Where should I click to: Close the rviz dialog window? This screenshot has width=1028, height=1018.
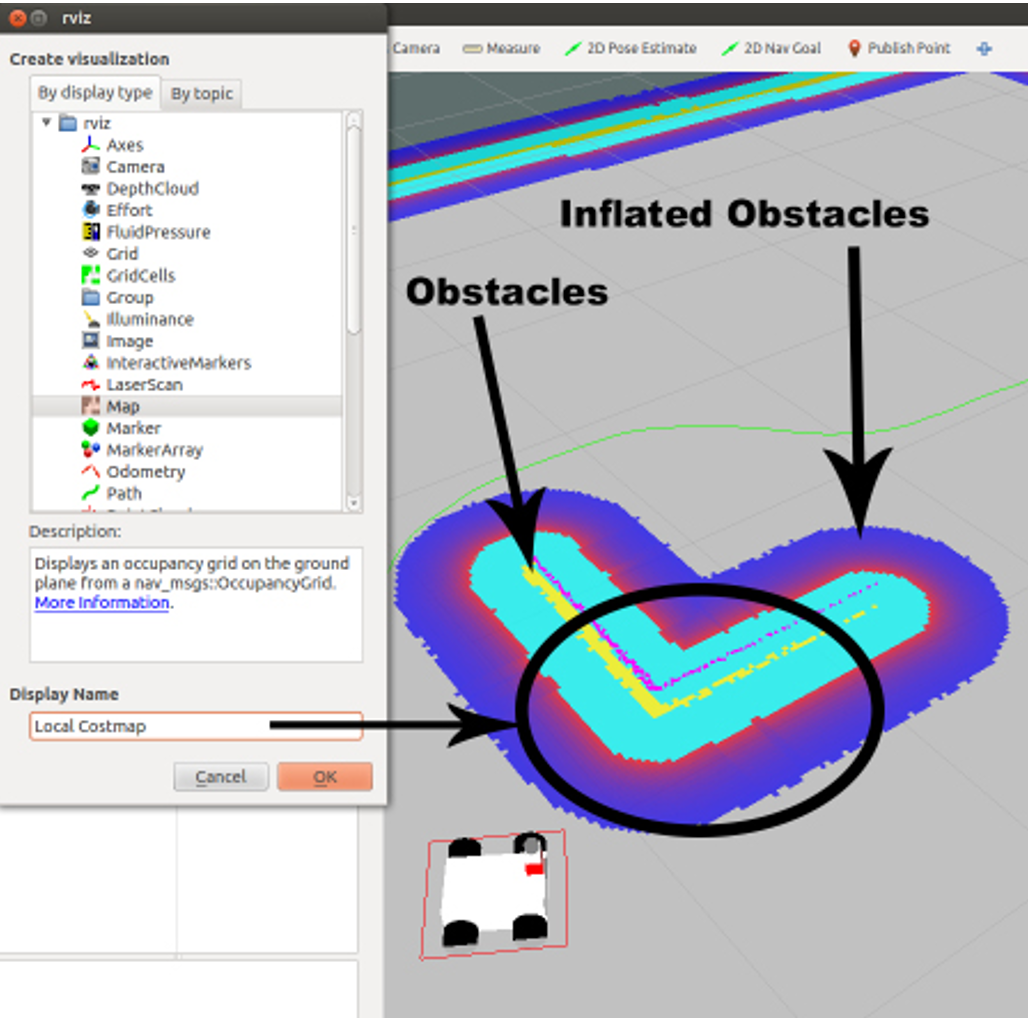click(18, 18)
